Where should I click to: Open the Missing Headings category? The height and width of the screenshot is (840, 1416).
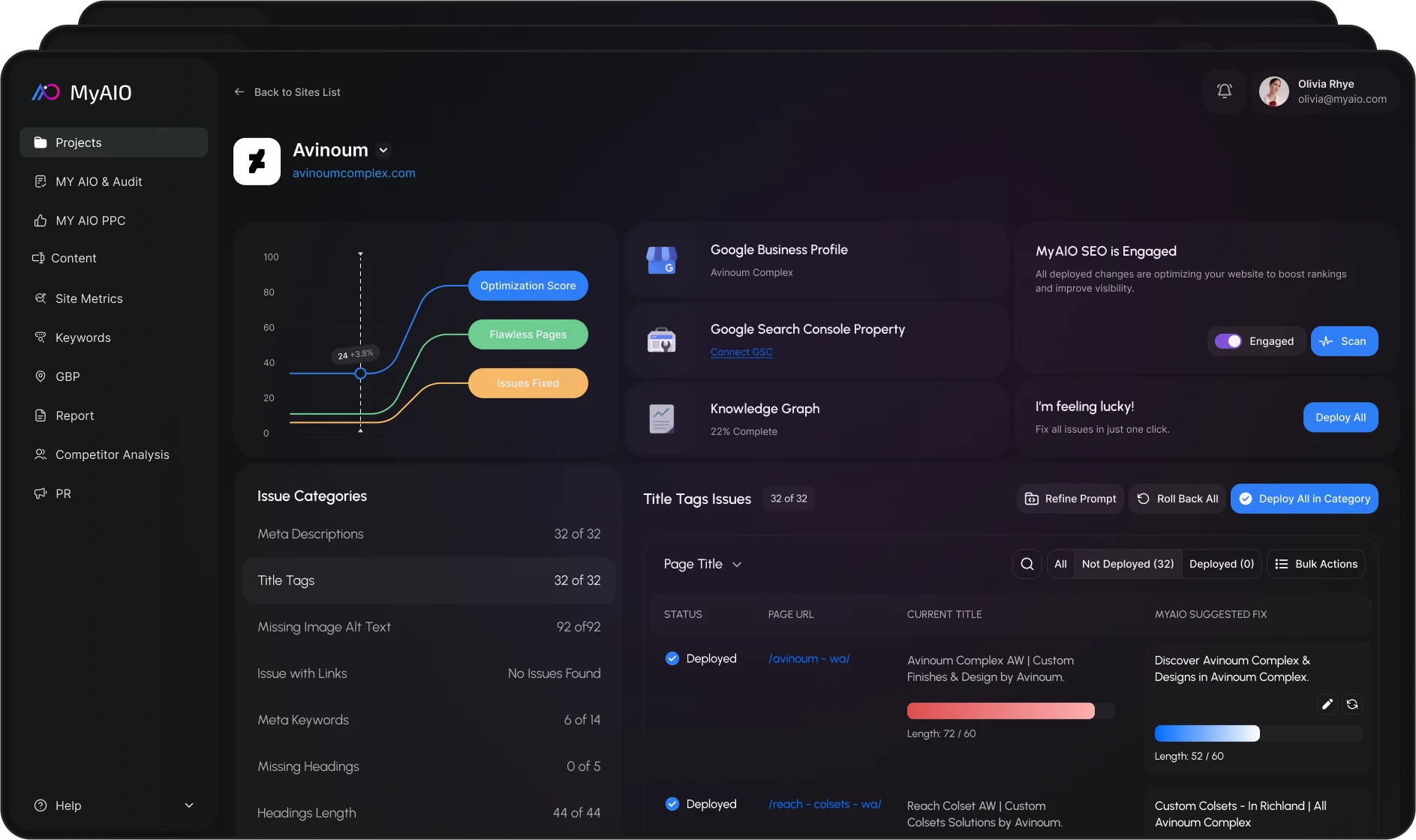pos(429,766)
